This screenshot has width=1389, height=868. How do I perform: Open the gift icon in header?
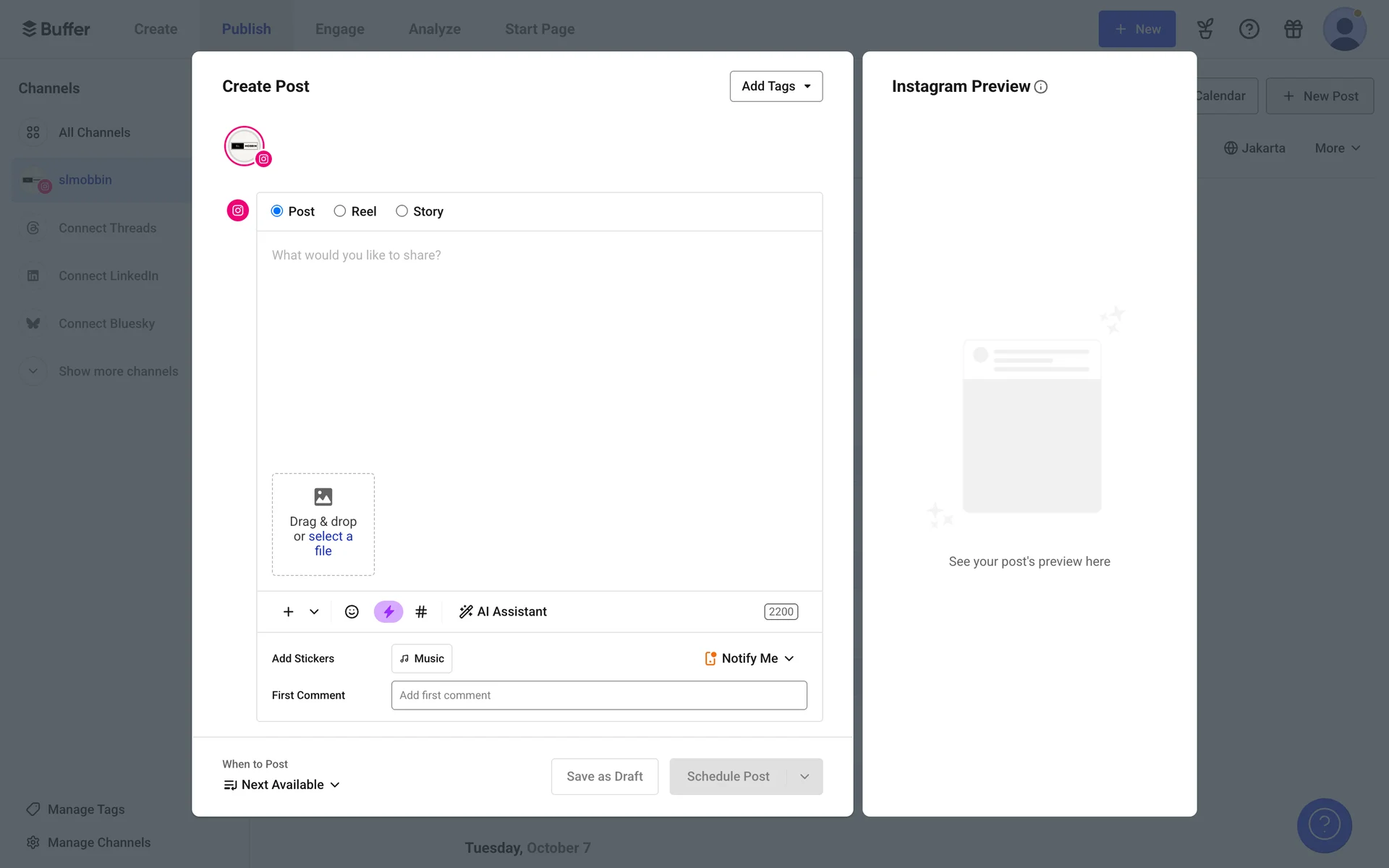pyautogui.click(x=1293, y=29)
